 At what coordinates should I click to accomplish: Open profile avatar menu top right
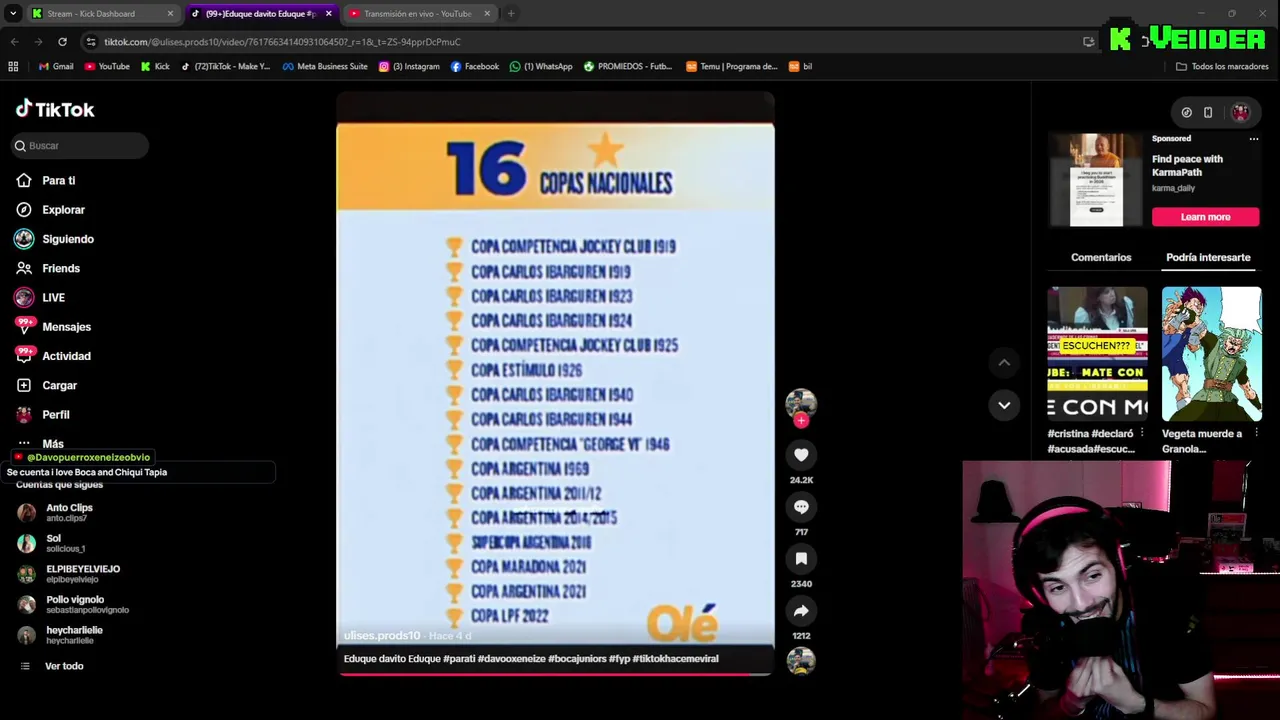tap(1240, 113)
